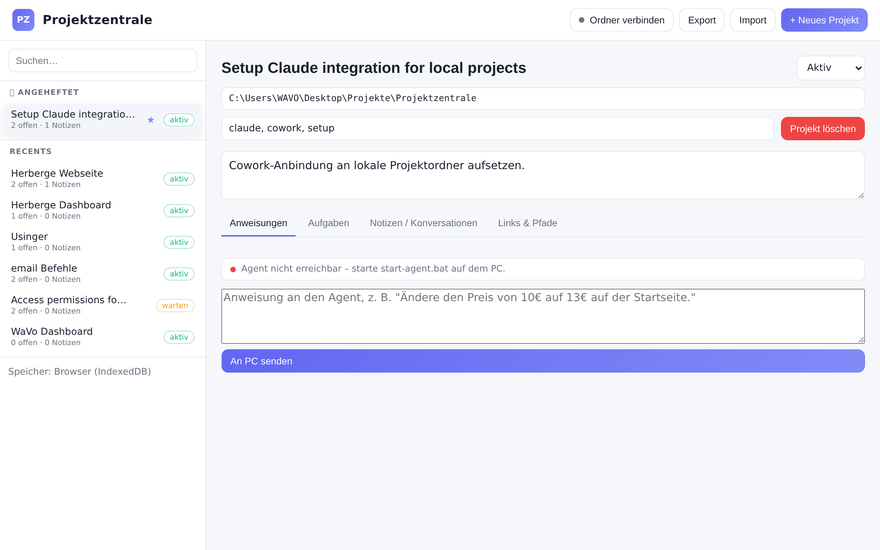
Task: Switch to the Aufgaben tab
Action: point(328,223)
